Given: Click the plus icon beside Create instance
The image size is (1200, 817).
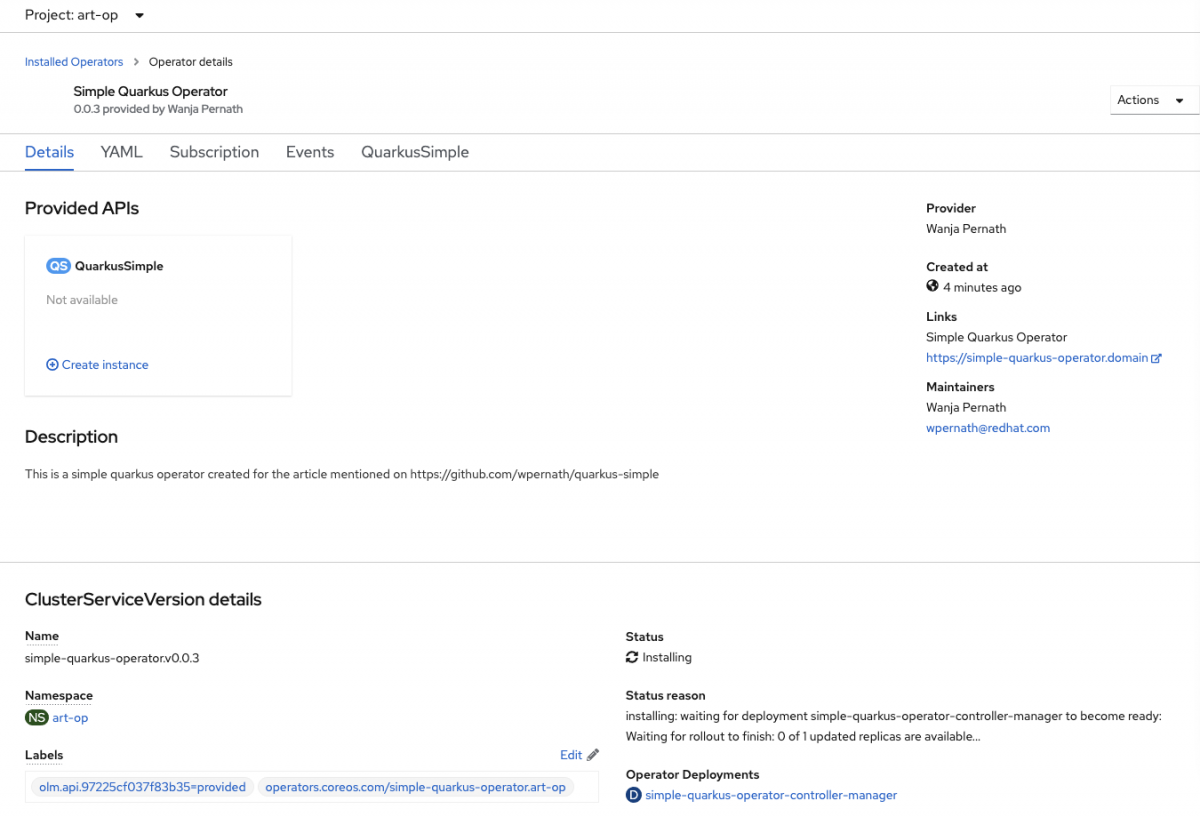Looking at the screenshot, I should click(x=51, y=364).
